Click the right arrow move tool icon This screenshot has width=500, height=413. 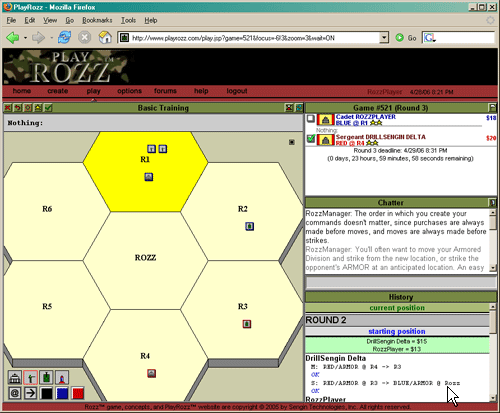pyautogui.click(x=31, y=393)
